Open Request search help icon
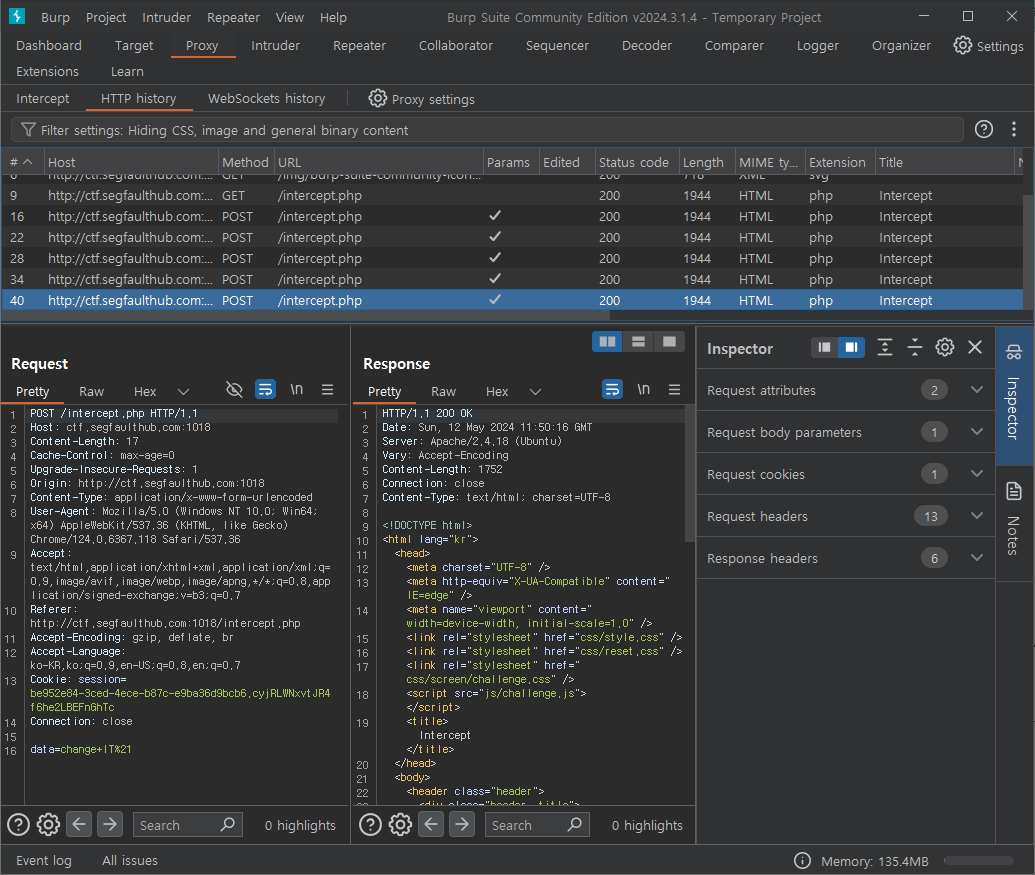Image resolution: width=1035 pixels, height=875 pixels. pyautogui.click(x=18, y=824)
